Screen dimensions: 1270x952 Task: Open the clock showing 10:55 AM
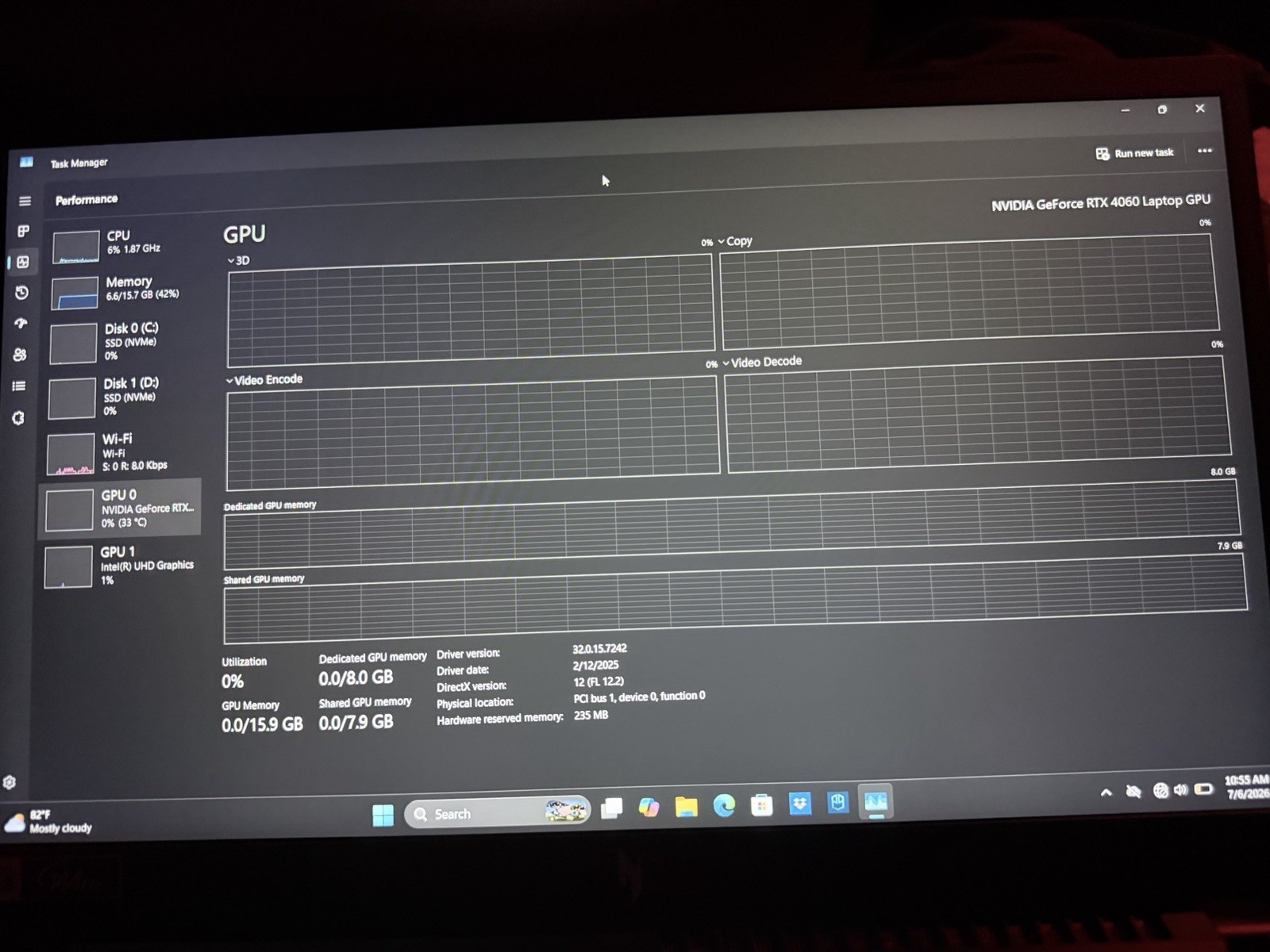[x=1245, y=786]
